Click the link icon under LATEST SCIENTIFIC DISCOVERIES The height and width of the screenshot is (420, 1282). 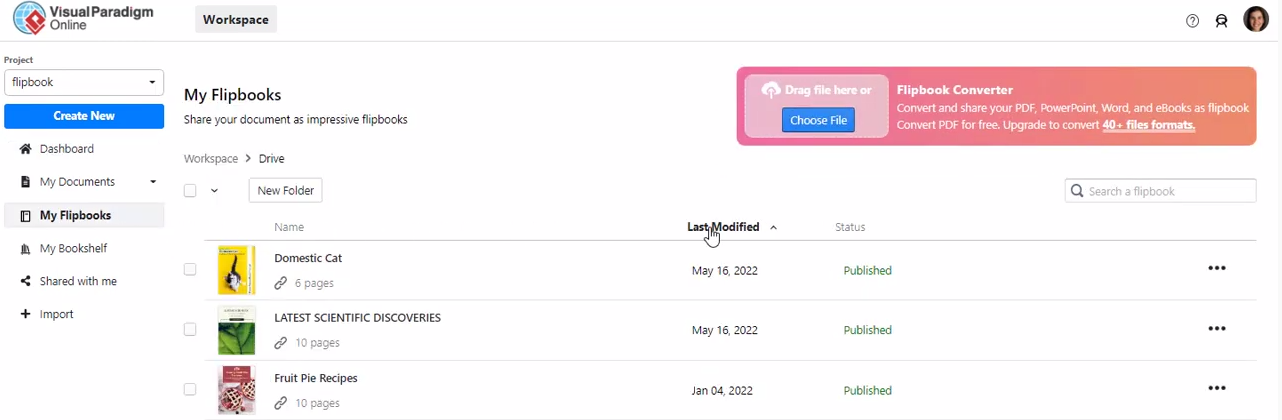pos(281,343)
